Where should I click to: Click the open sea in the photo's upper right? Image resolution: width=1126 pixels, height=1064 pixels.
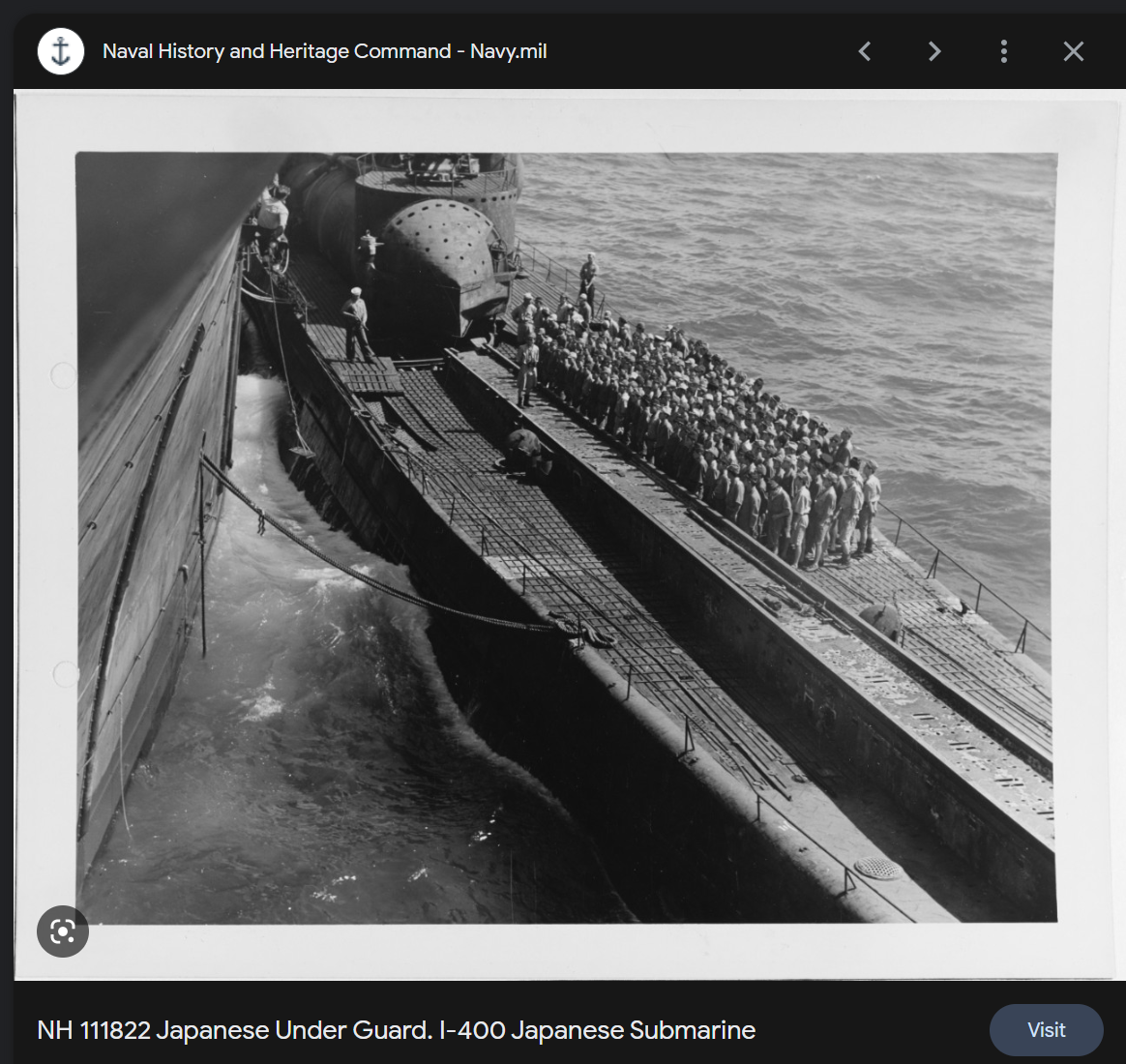[871, 251]
